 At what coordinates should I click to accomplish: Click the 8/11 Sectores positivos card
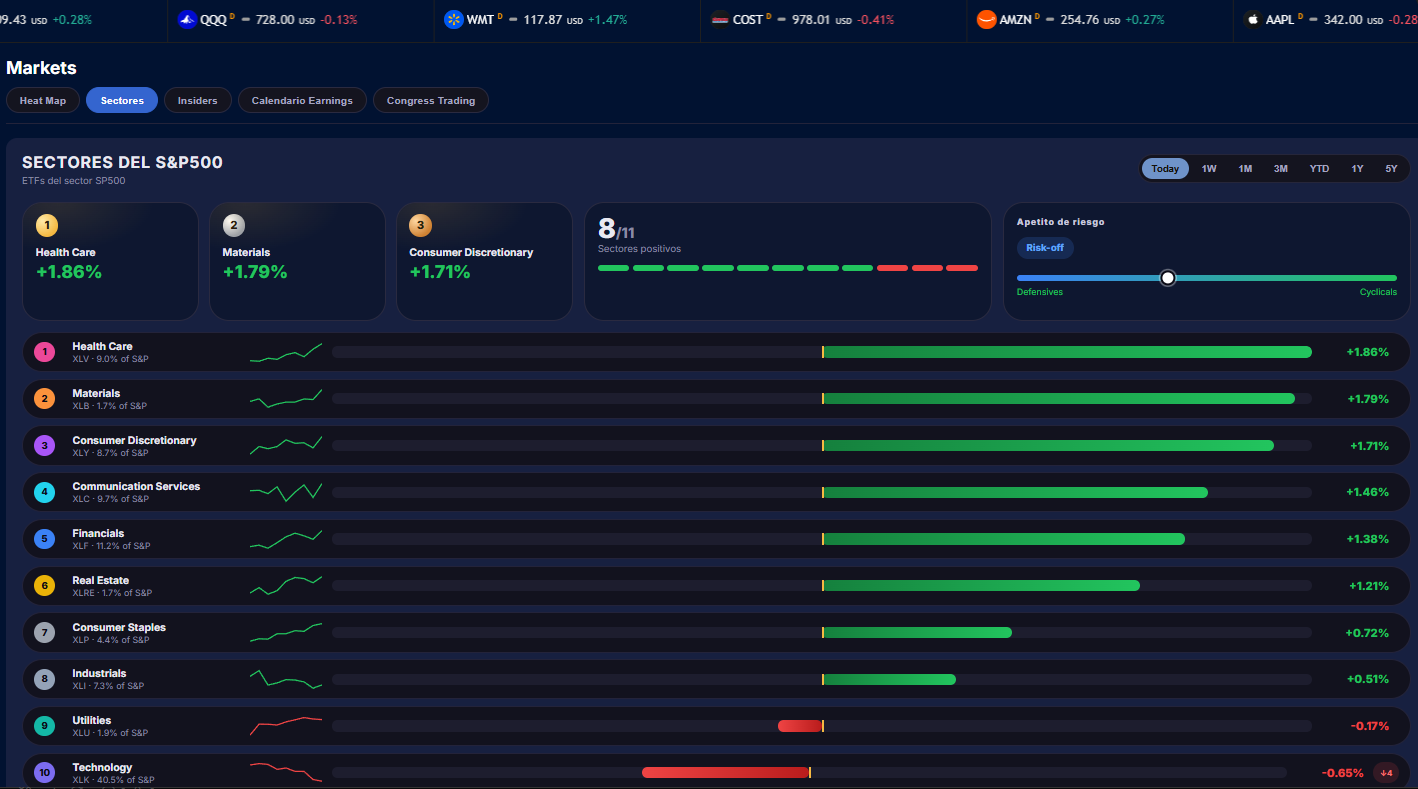[x=788, y=261]
